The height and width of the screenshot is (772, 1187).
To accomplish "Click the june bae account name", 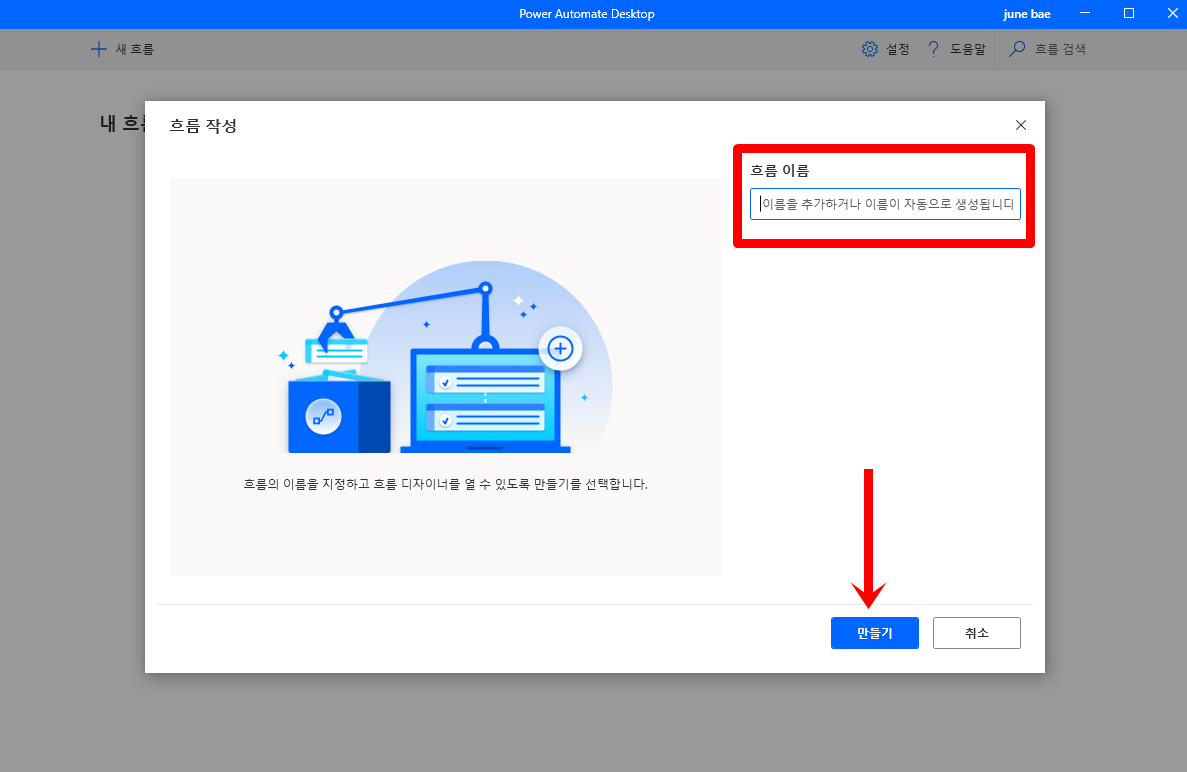I will point(1027,13).
